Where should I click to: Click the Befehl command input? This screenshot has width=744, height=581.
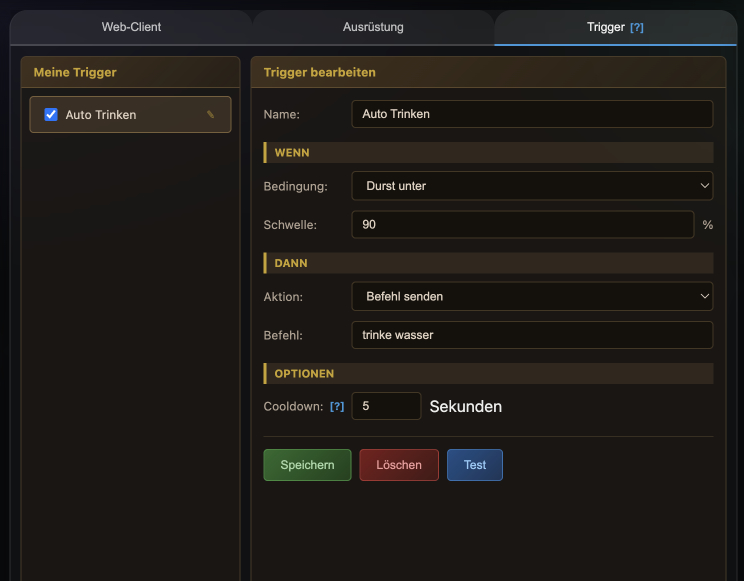tap(532, 335)
